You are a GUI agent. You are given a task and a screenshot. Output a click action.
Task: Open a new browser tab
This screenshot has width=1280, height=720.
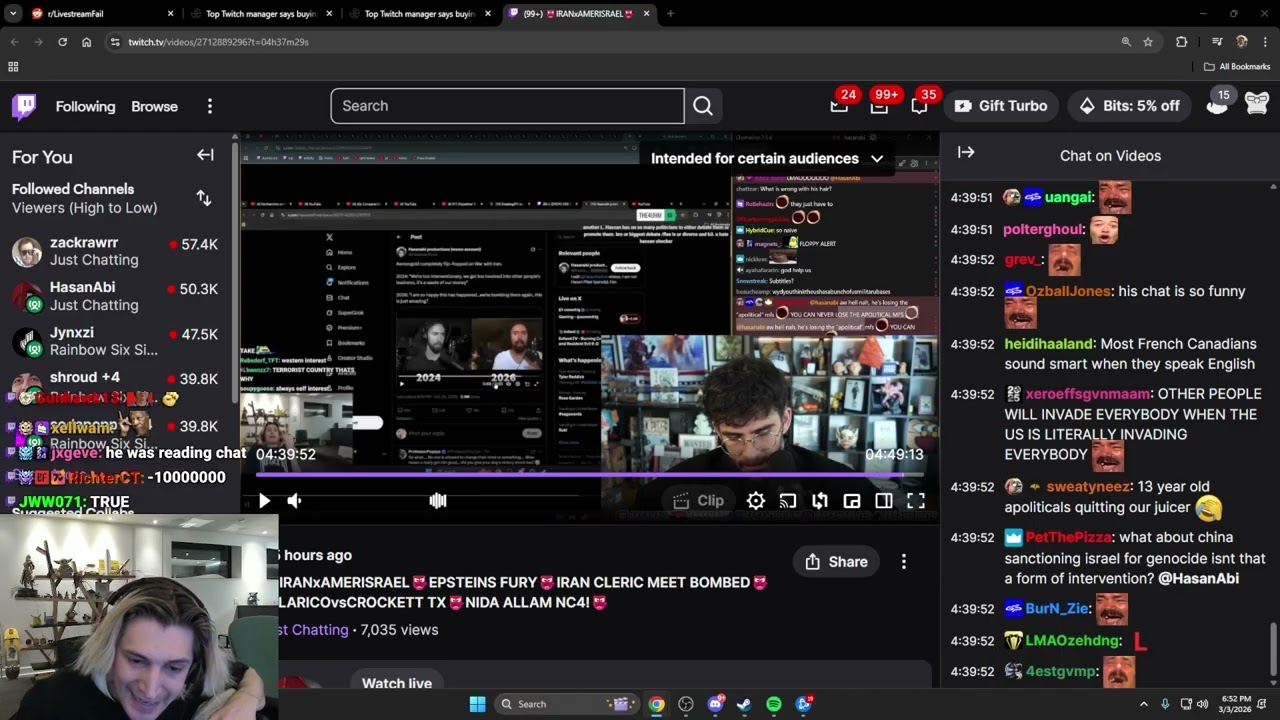[670, 14]
